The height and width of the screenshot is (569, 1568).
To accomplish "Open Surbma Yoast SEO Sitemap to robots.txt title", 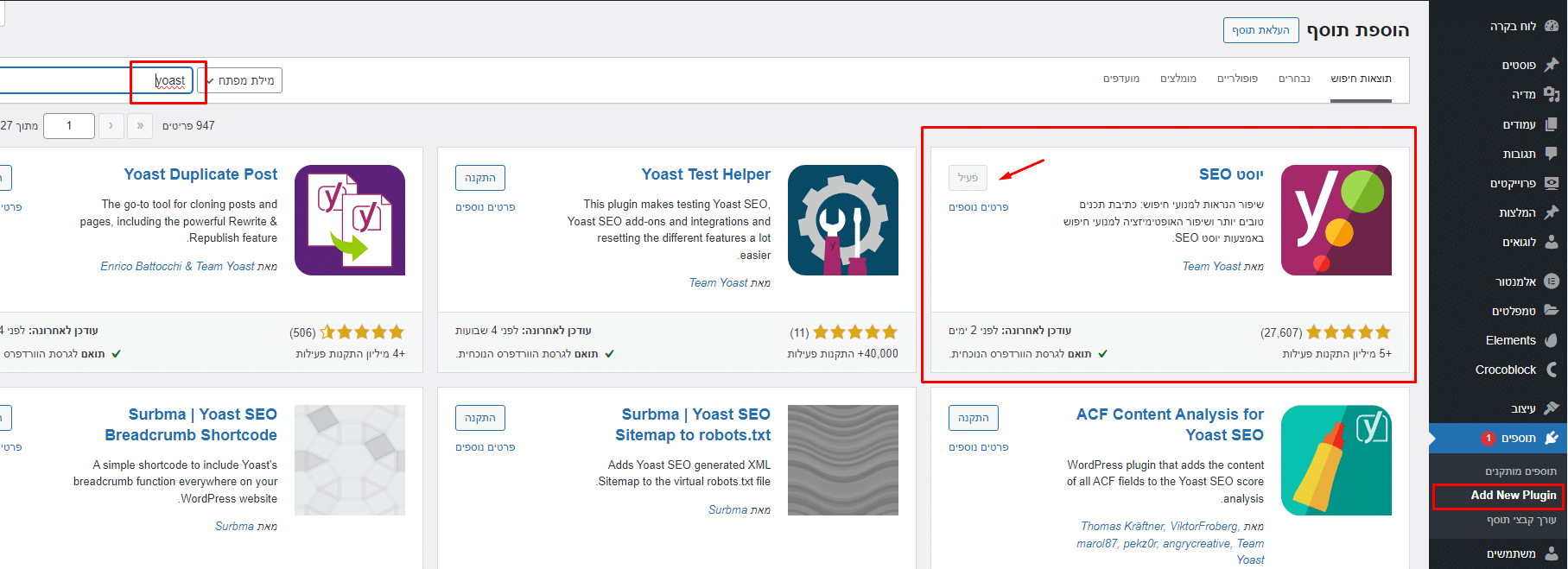I will click(693, 425).
